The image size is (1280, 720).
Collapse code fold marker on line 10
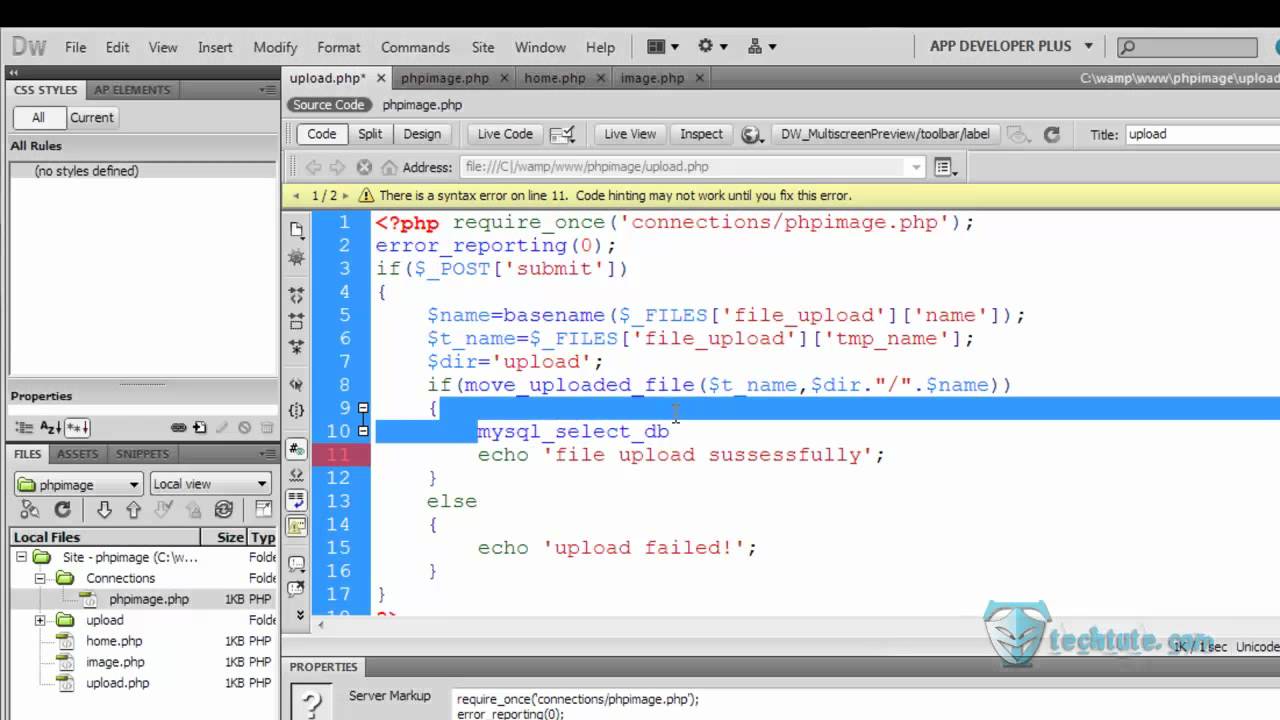coord(363,431)
